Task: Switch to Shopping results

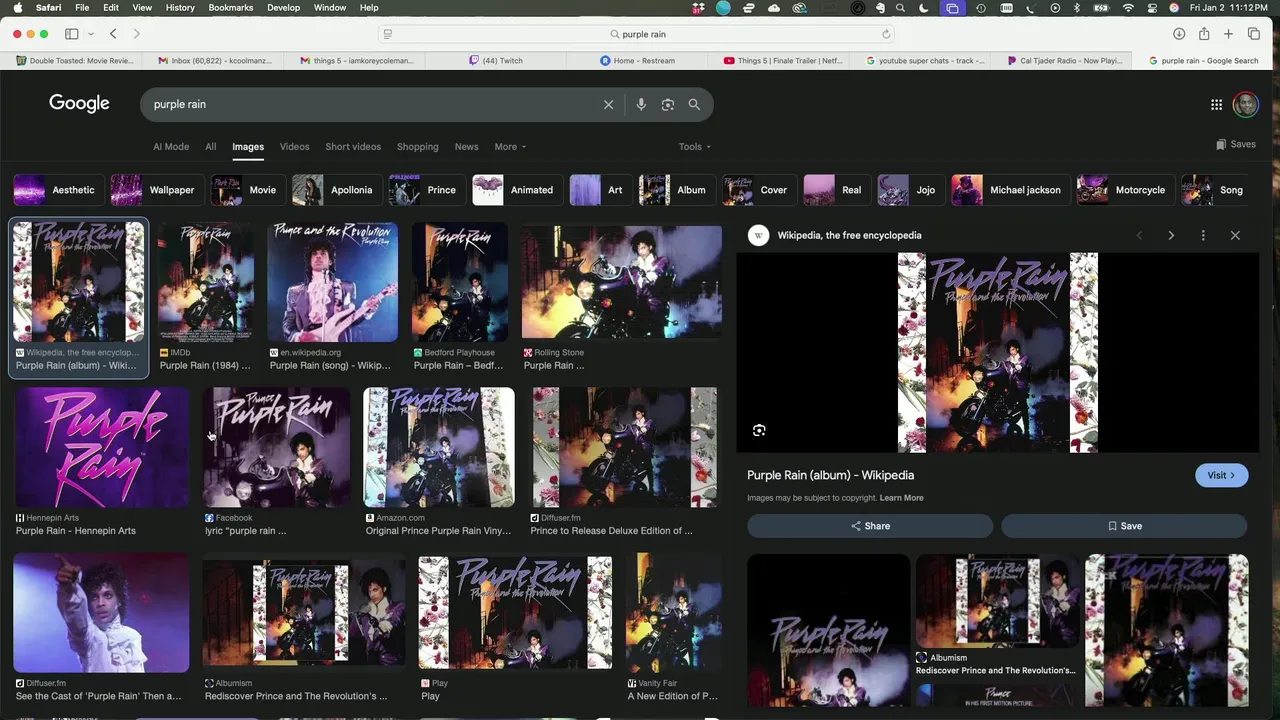Action: point(417,147)
